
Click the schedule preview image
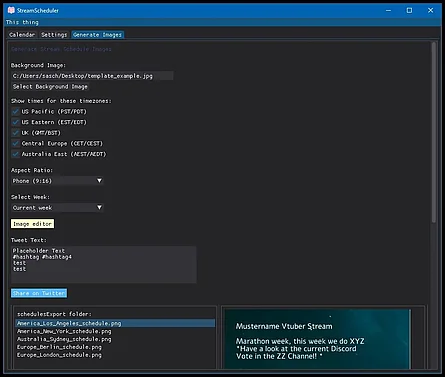317,339
